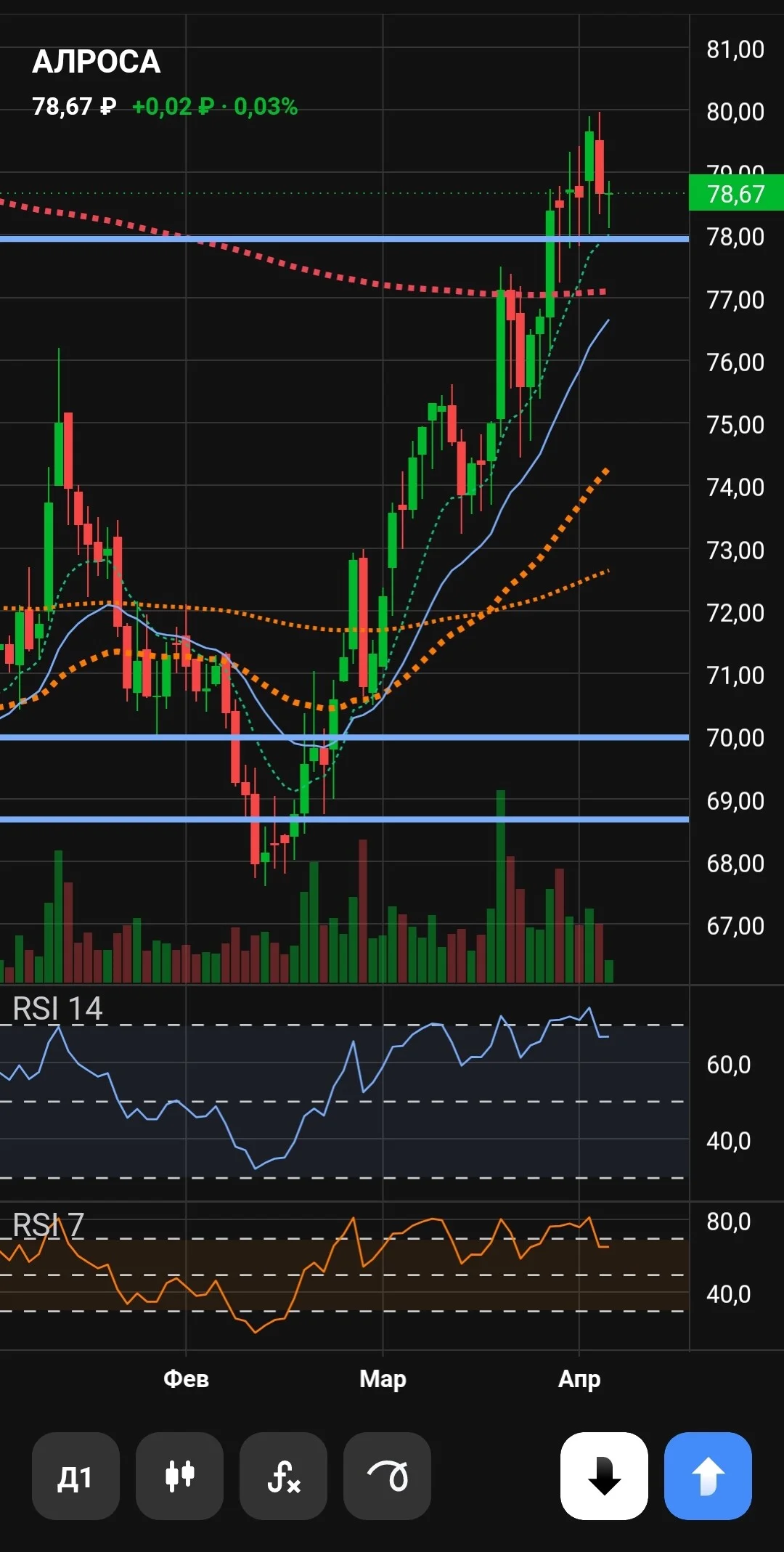The width and height of the screenshot is (784, 1552).
Task: Open the drawing tools curve icon
Action: click(x=387, y=1476)
